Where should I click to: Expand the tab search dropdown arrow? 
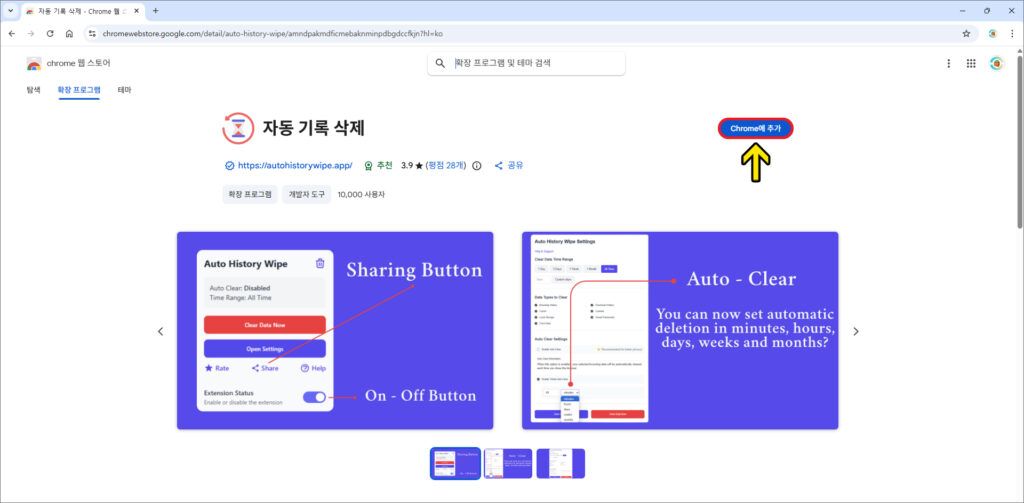tap(10, 10)
